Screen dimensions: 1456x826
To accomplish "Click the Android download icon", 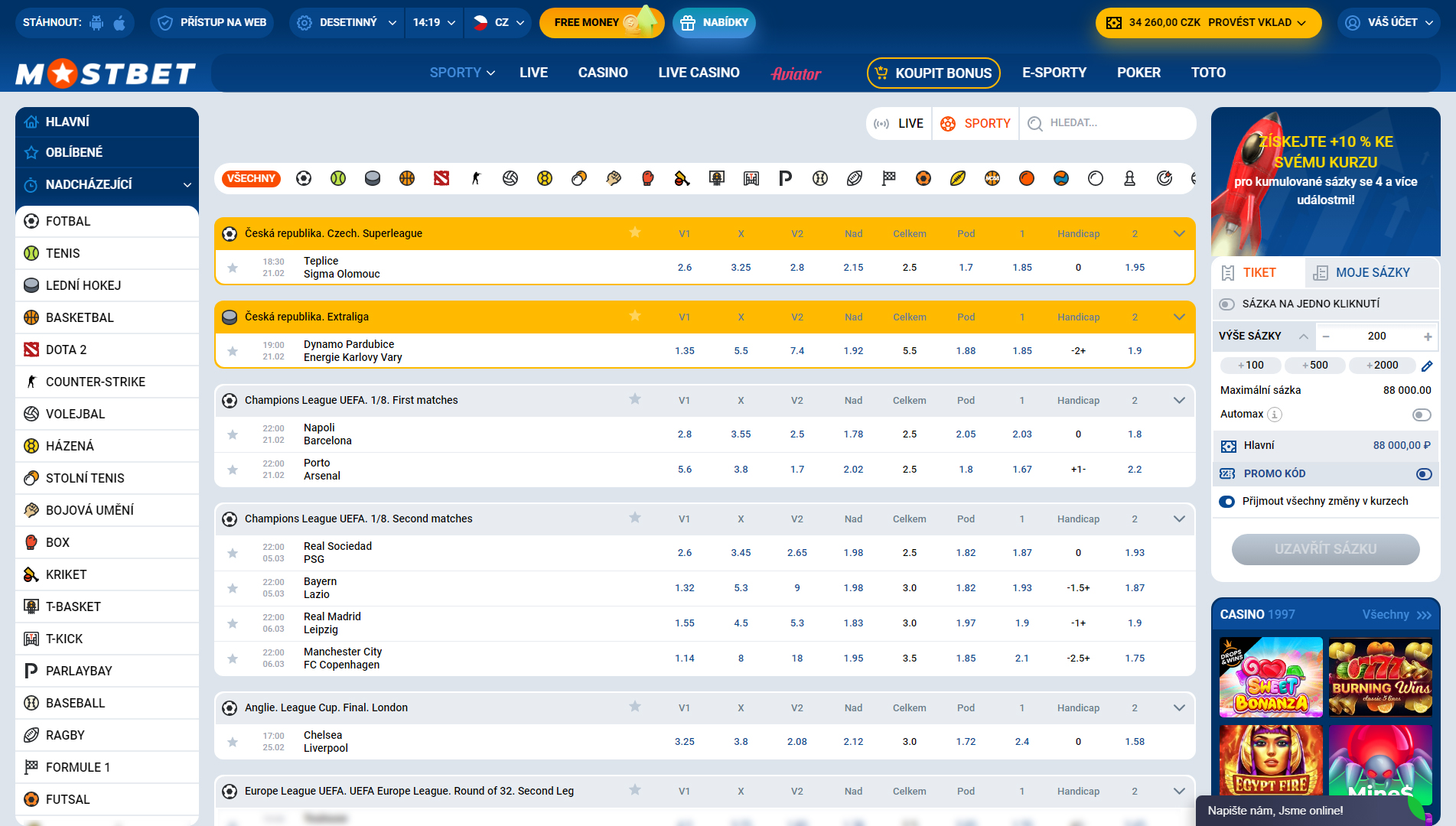I will pos(96,23).
